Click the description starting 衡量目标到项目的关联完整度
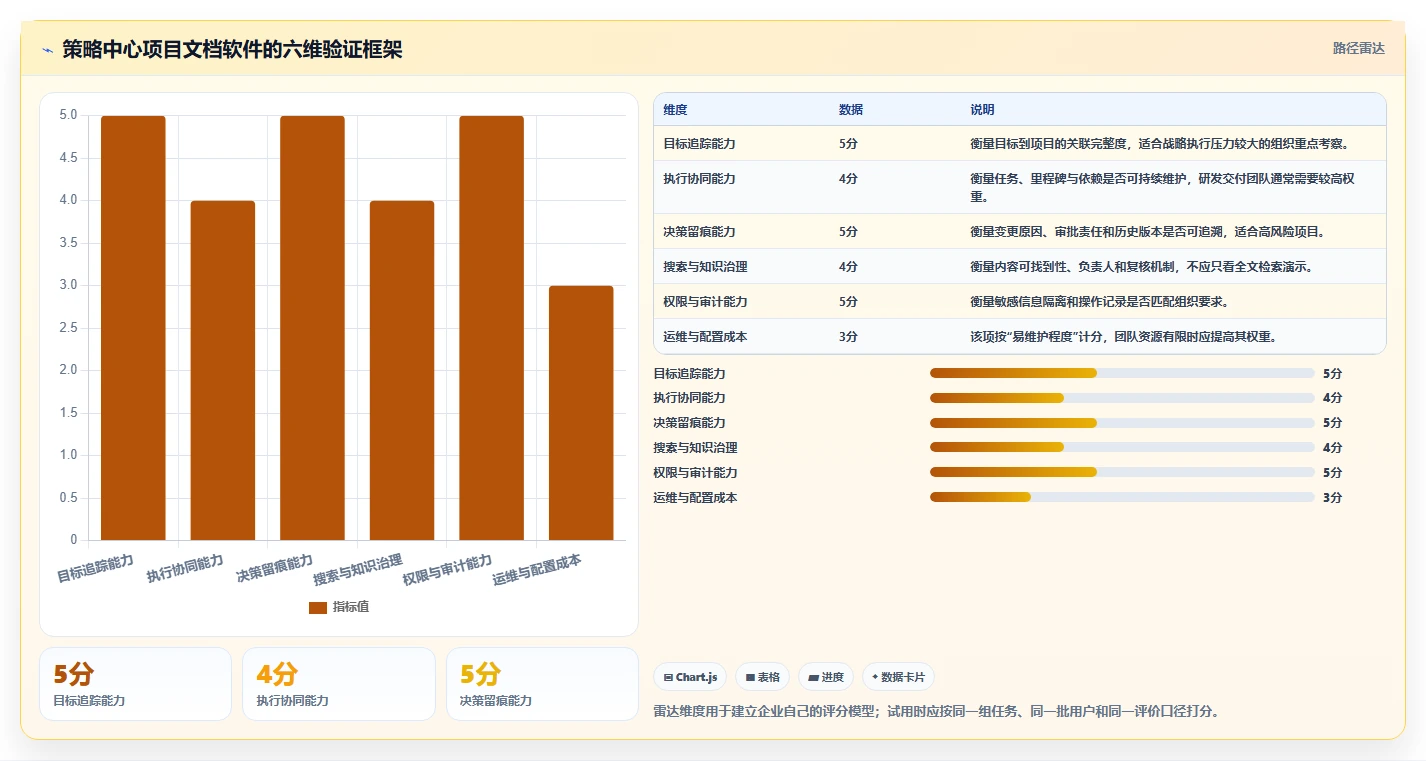The image size is (1426, 761). point(1160,144)
